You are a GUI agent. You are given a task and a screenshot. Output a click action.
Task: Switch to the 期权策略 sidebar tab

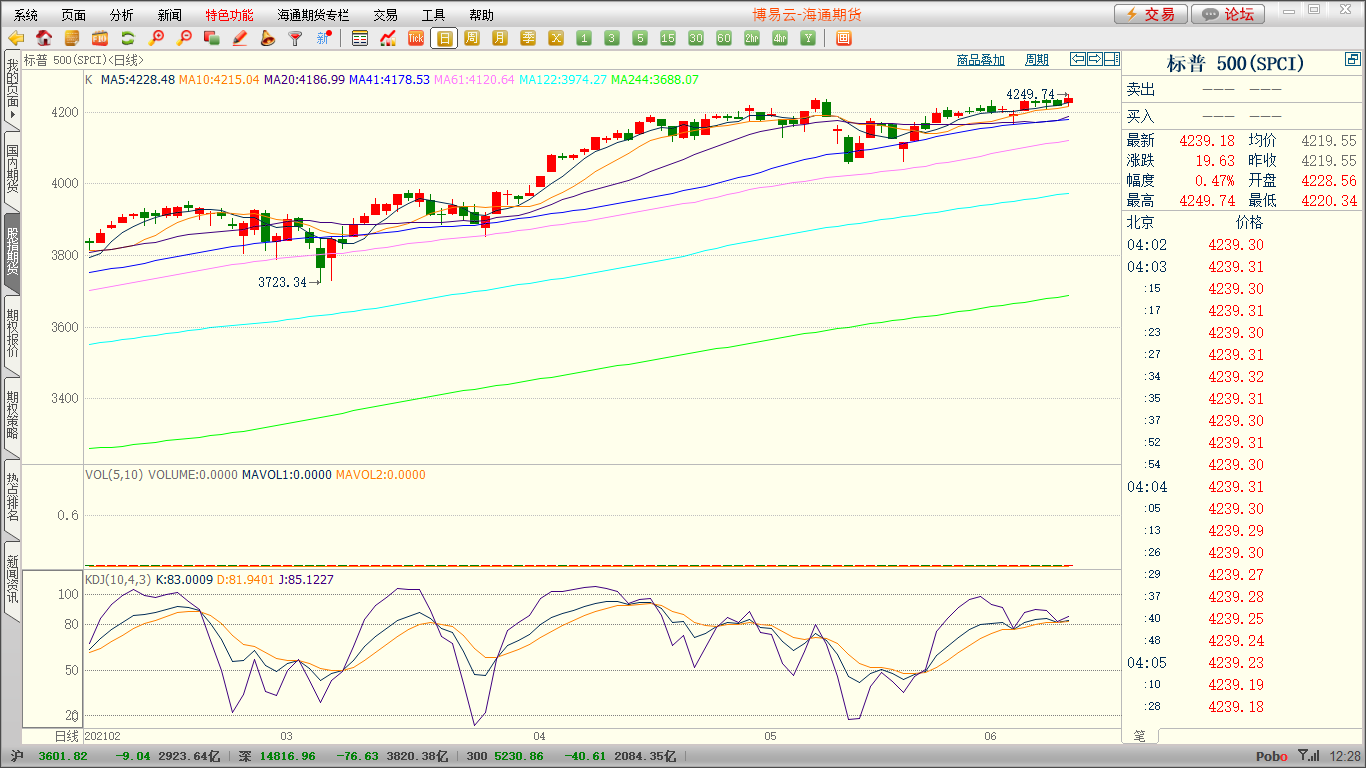pos(12,415)
